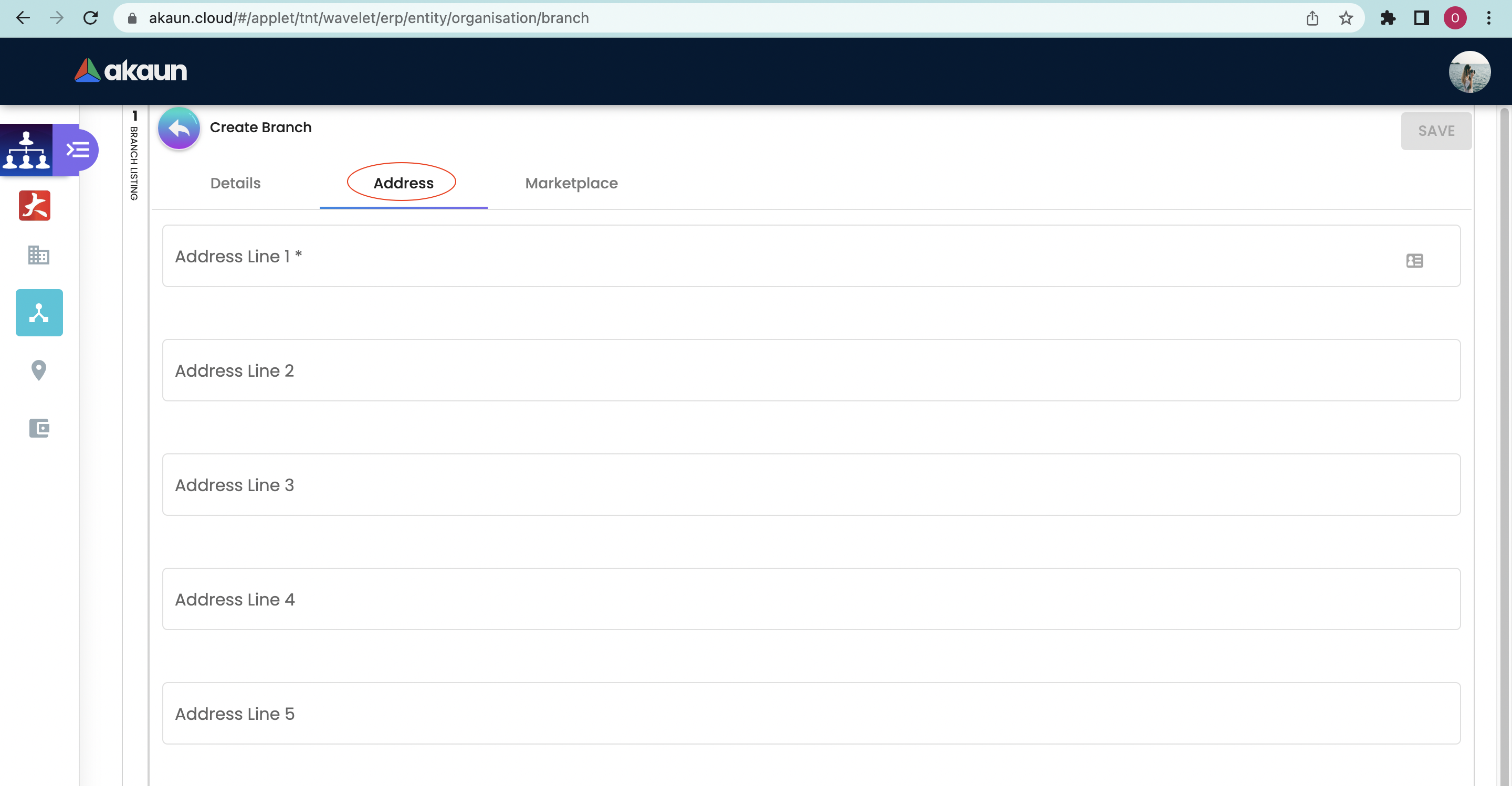Image resolution: width=1512 pixels, height=786 pixels.
Task: Click the akaun logo
Action: (131, 70)
